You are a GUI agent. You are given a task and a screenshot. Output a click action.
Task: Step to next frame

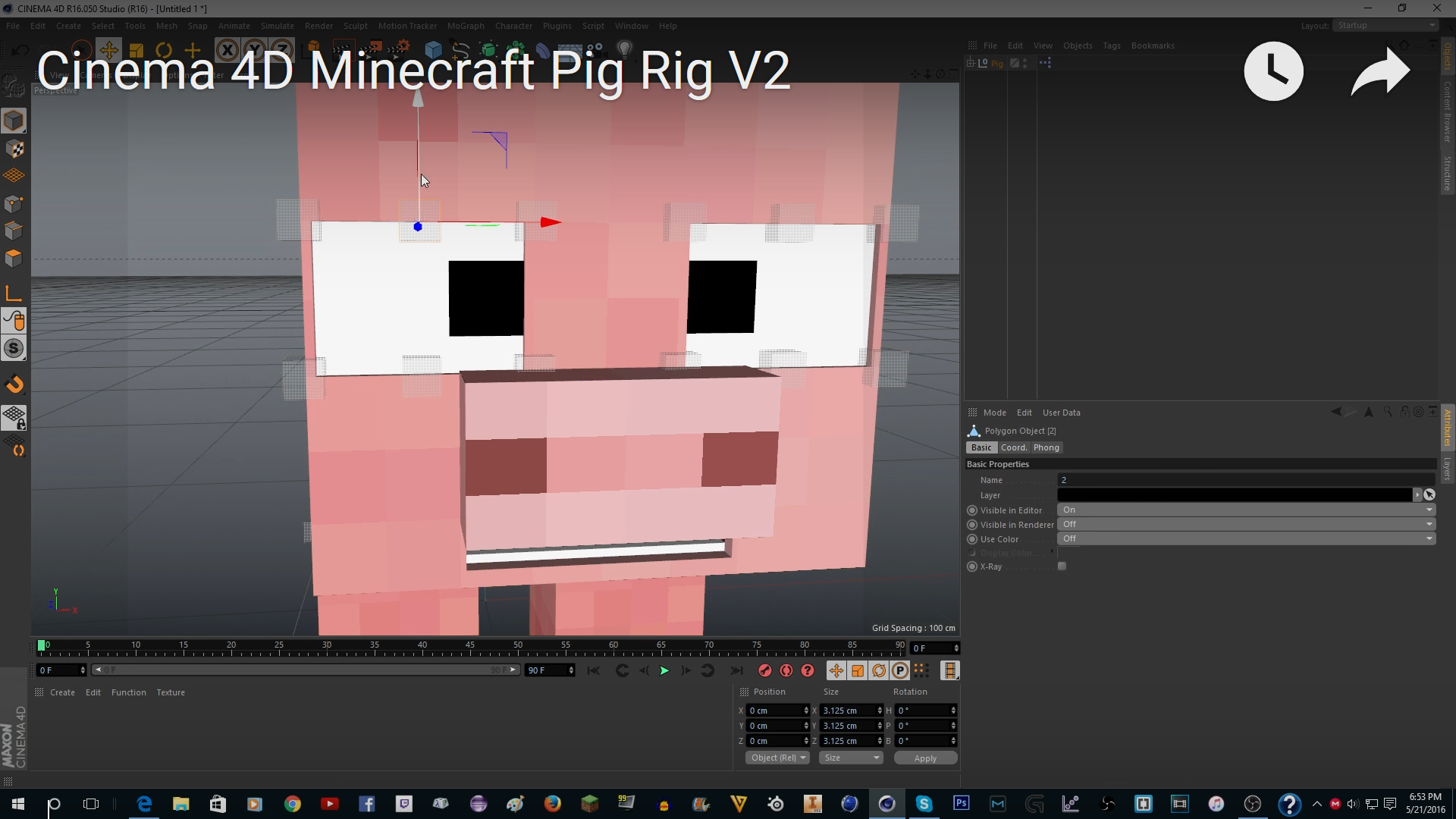(686, 670)
